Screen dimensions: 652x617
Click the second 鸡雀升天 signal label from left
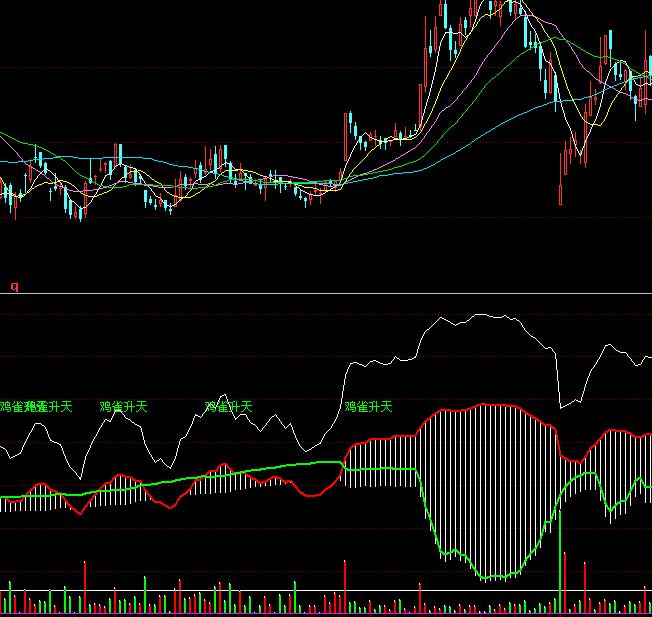[123, 407]
